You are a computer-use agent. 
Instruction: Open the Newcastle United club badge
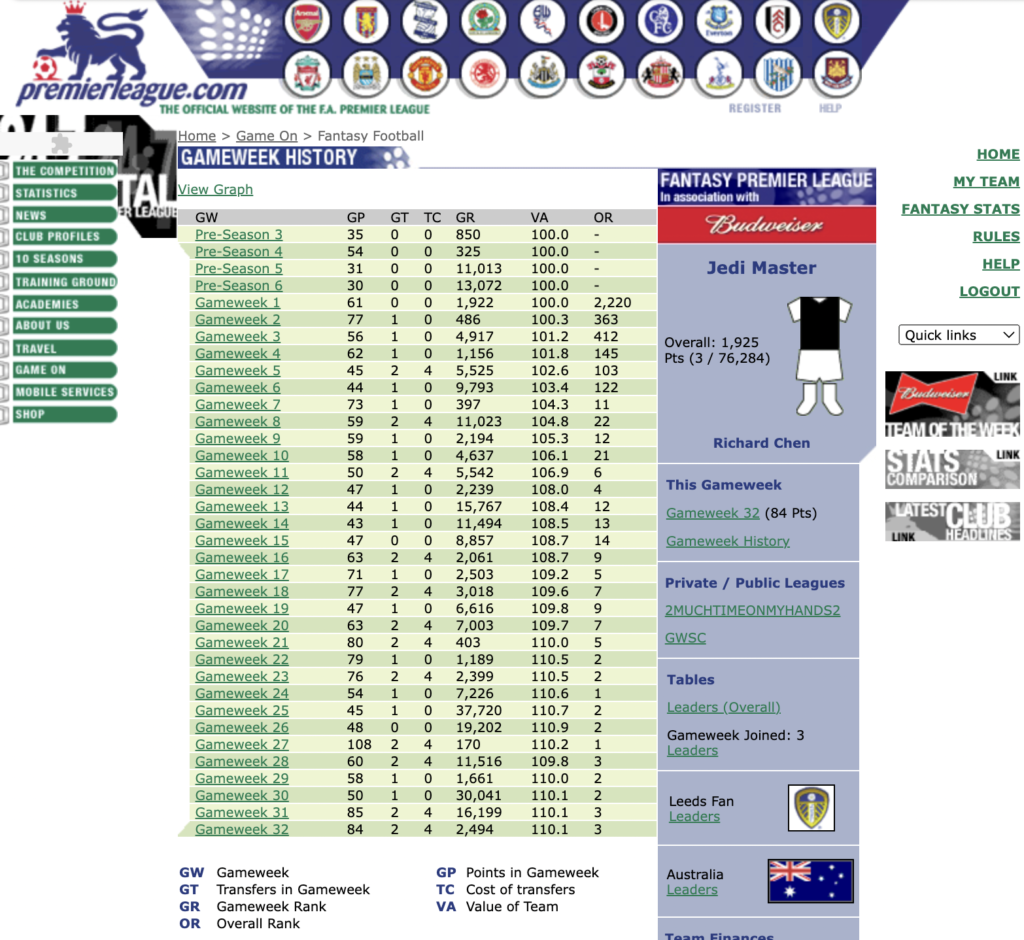pos(542,73)
